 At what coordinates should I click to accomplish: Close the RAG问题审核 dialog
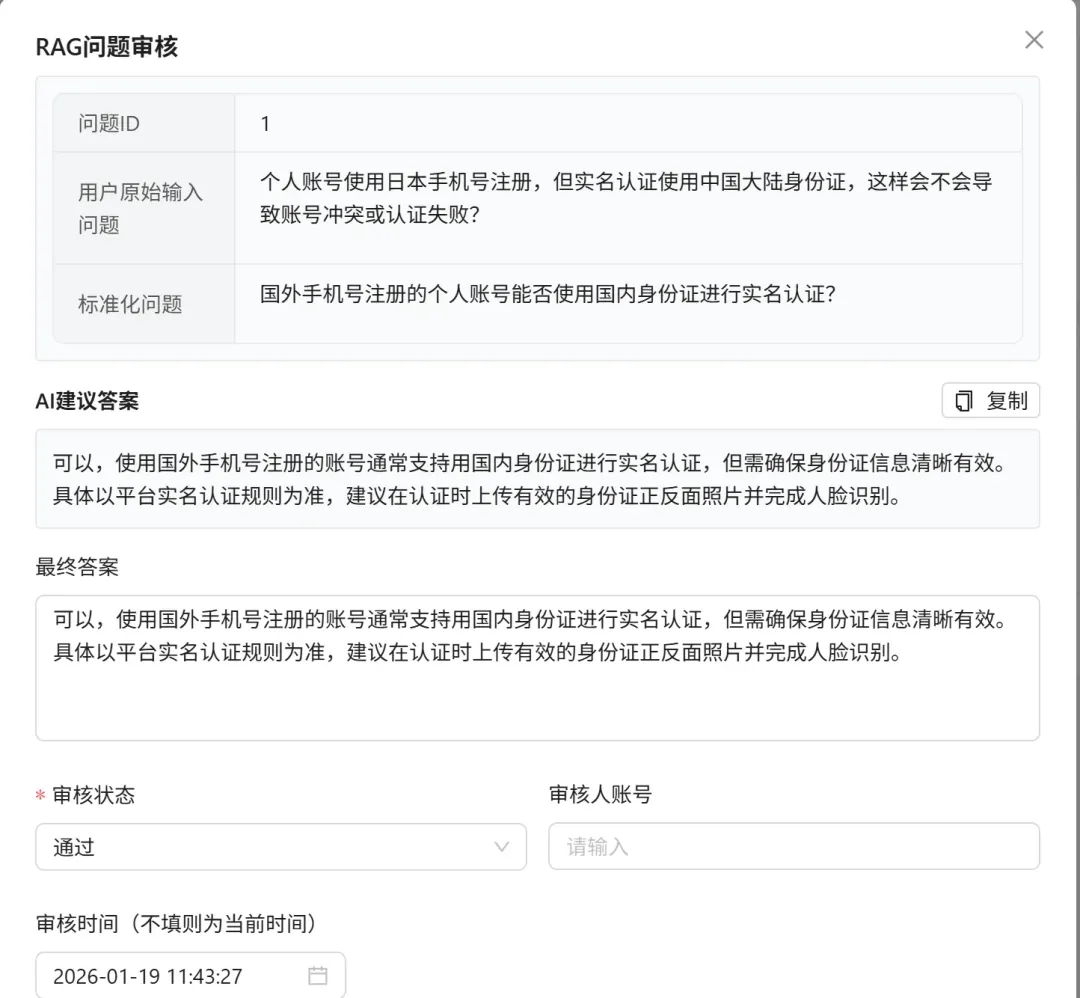(x=1034, y=40)
